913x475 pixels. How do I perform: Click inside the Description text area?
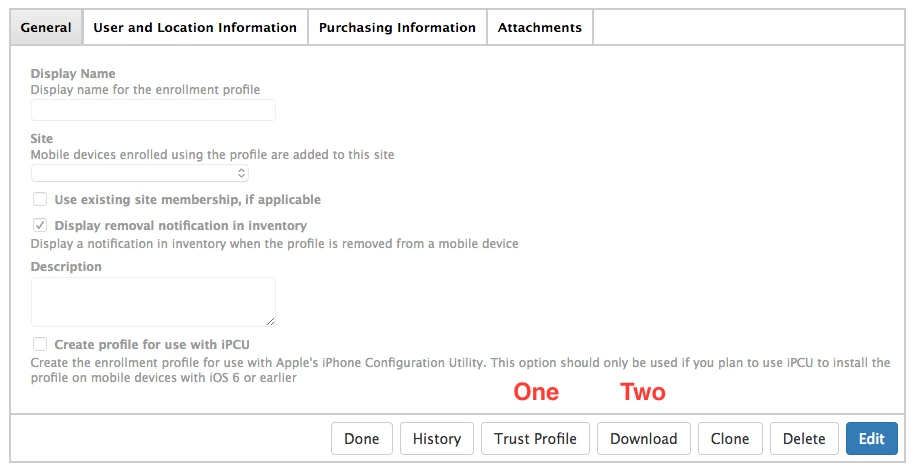(x=153, y=302)
